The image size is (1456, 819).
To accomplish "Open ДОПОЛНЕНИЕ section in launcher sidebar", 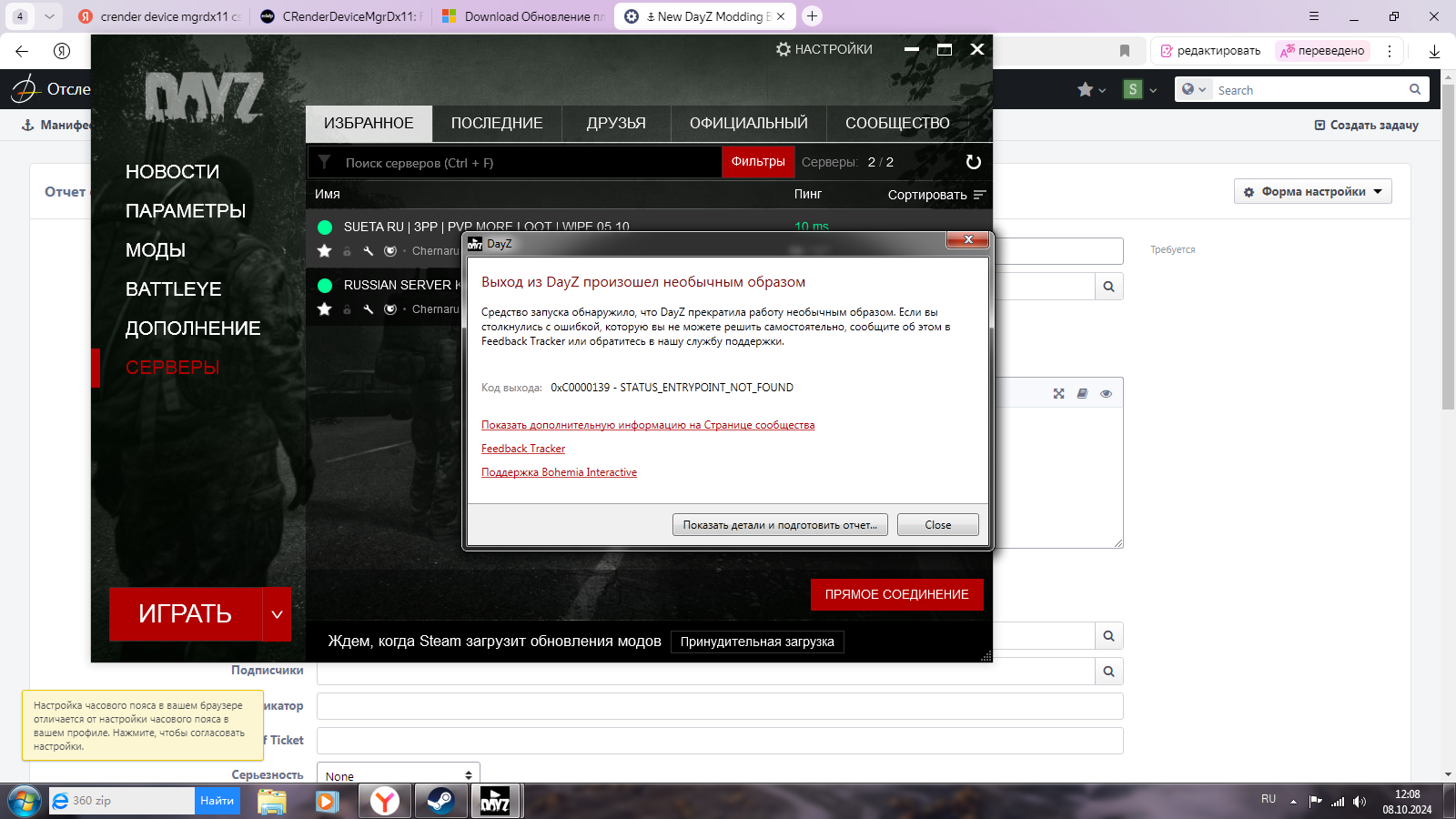I will (193, 328).
